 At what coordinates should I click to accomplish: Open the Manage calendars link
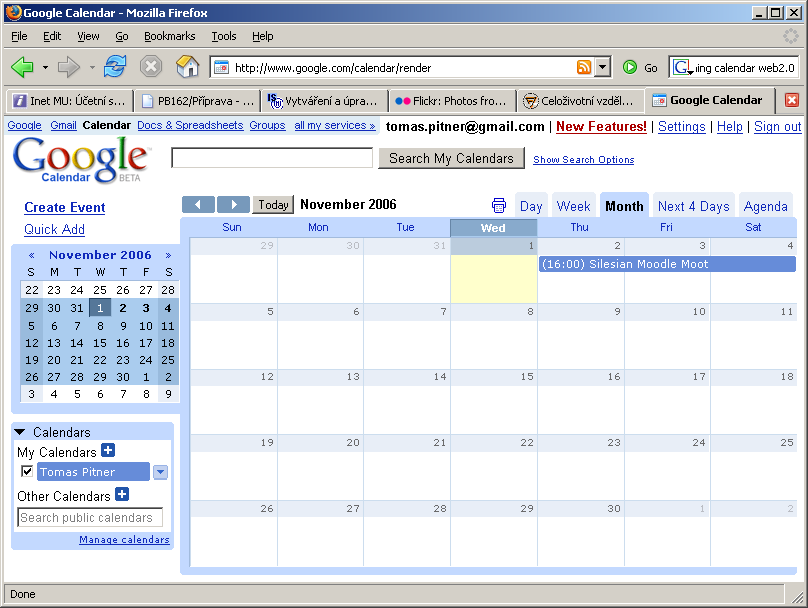click(124, 539)
